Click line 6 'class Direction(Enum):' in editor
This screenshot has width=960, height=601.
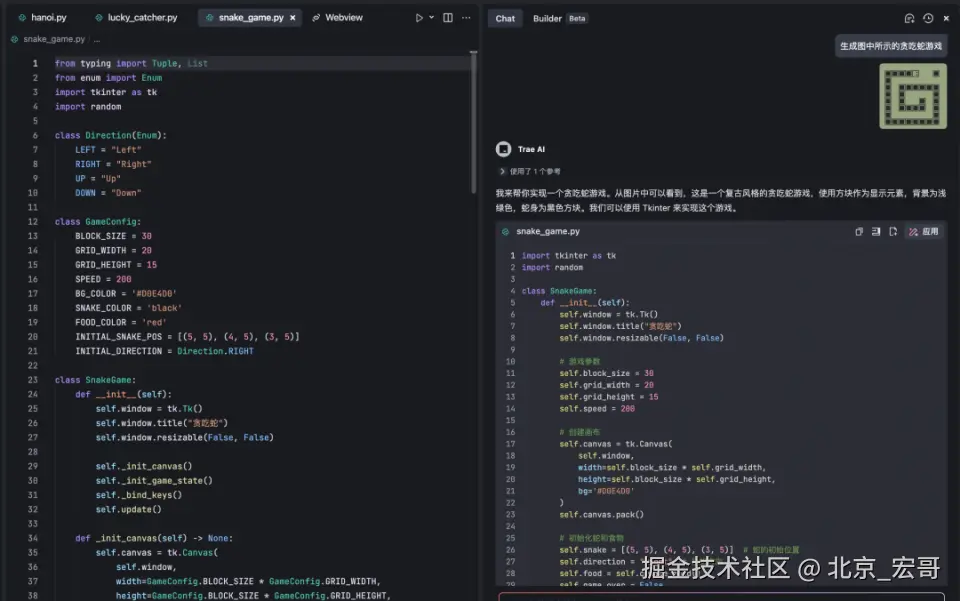tap(111, 135)
